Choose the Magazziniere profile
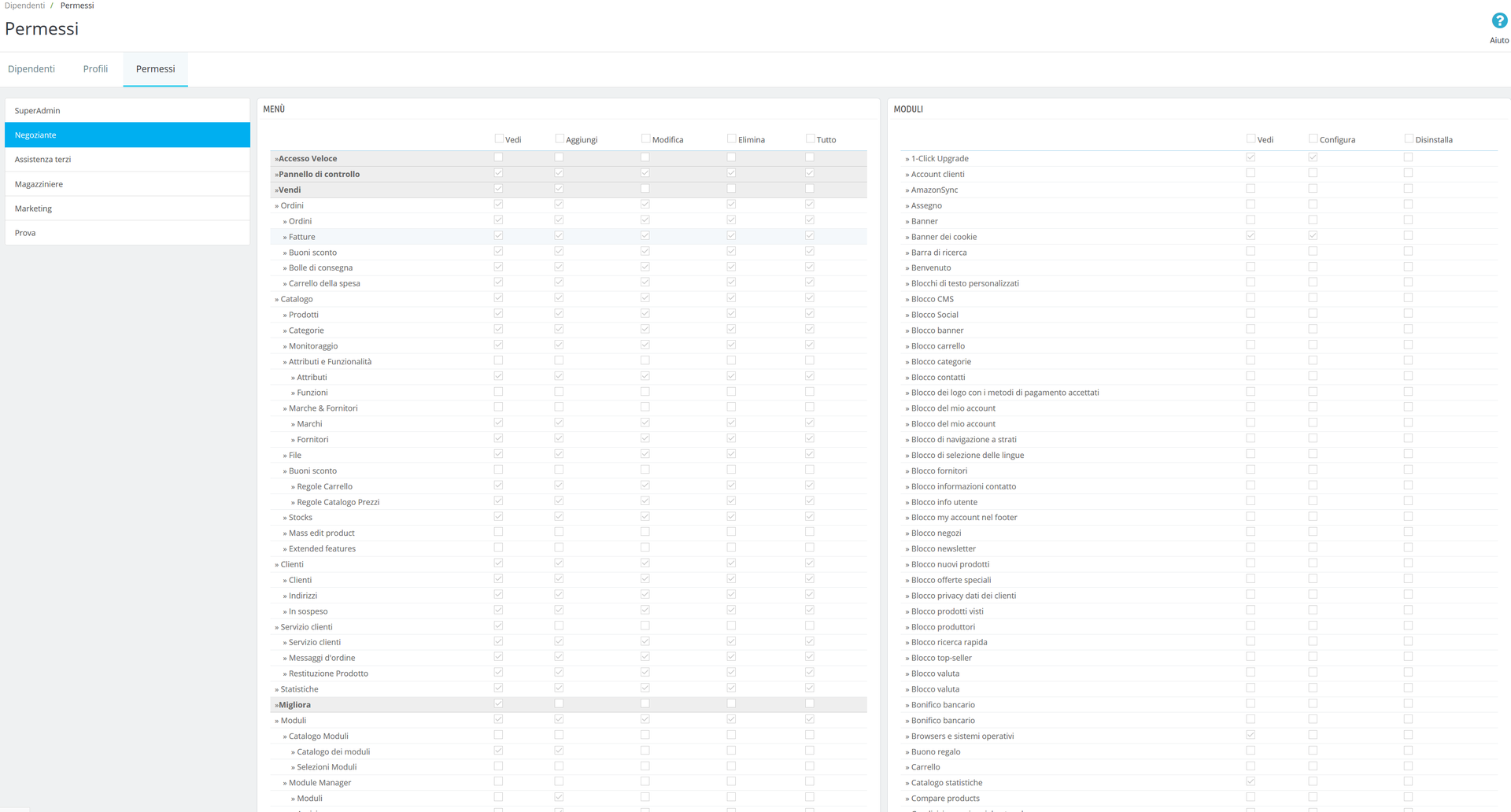Screen dimensions: 1511x812 [127, 184]
